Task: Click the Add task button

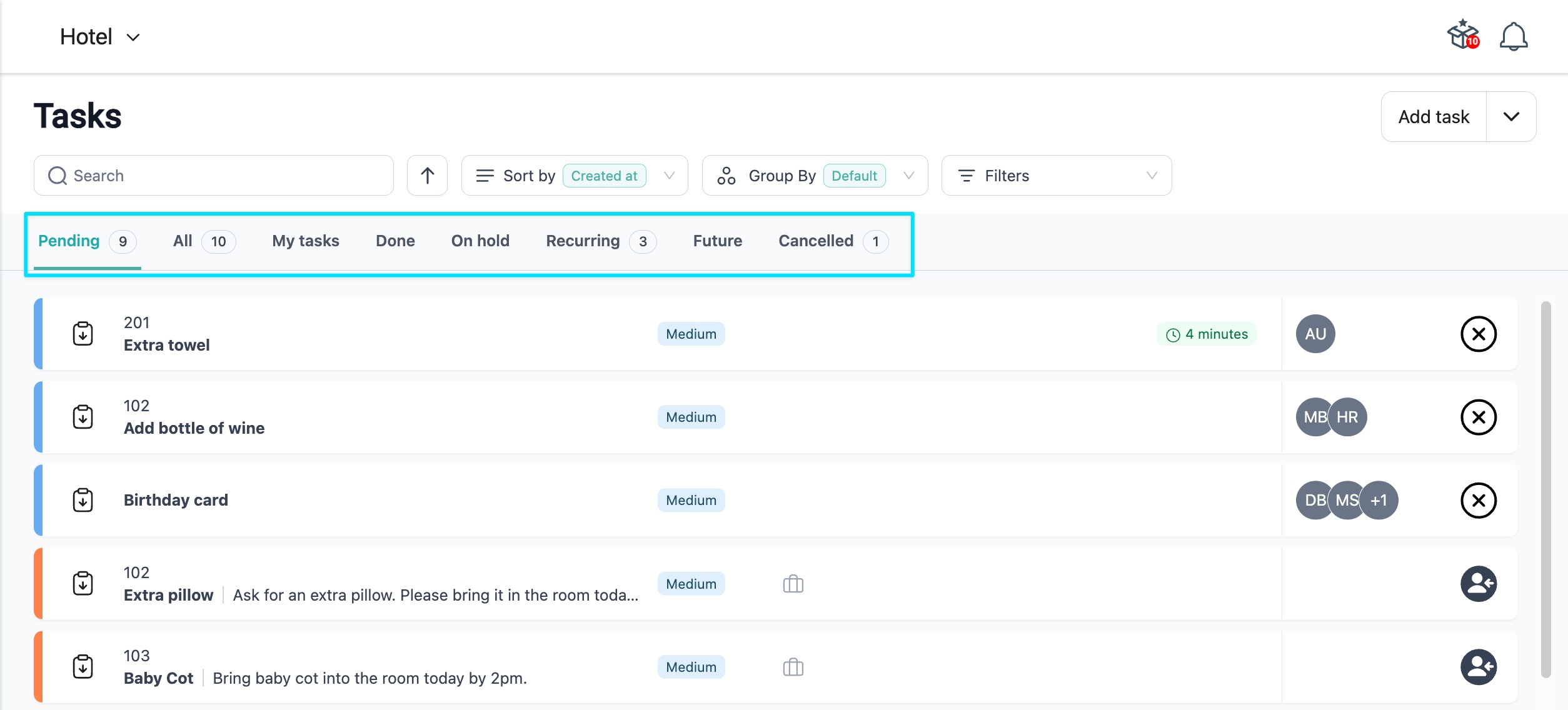Action: click(x=1433, y=117)
